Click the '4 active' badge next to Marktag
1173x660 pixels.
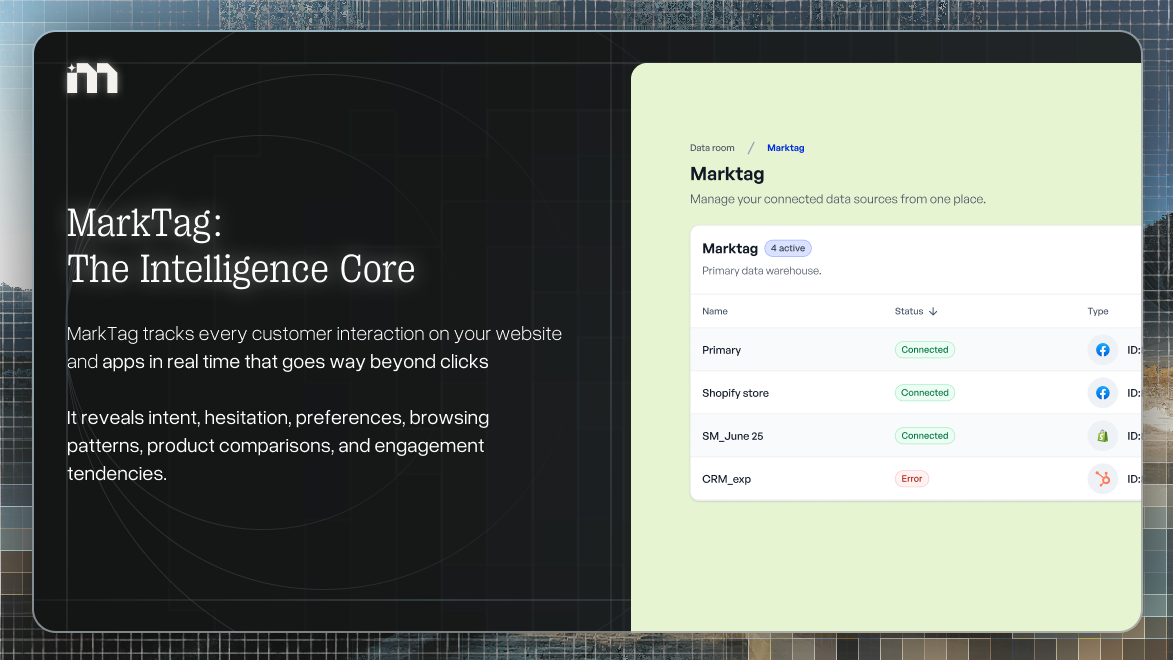[x=787, y=248]
